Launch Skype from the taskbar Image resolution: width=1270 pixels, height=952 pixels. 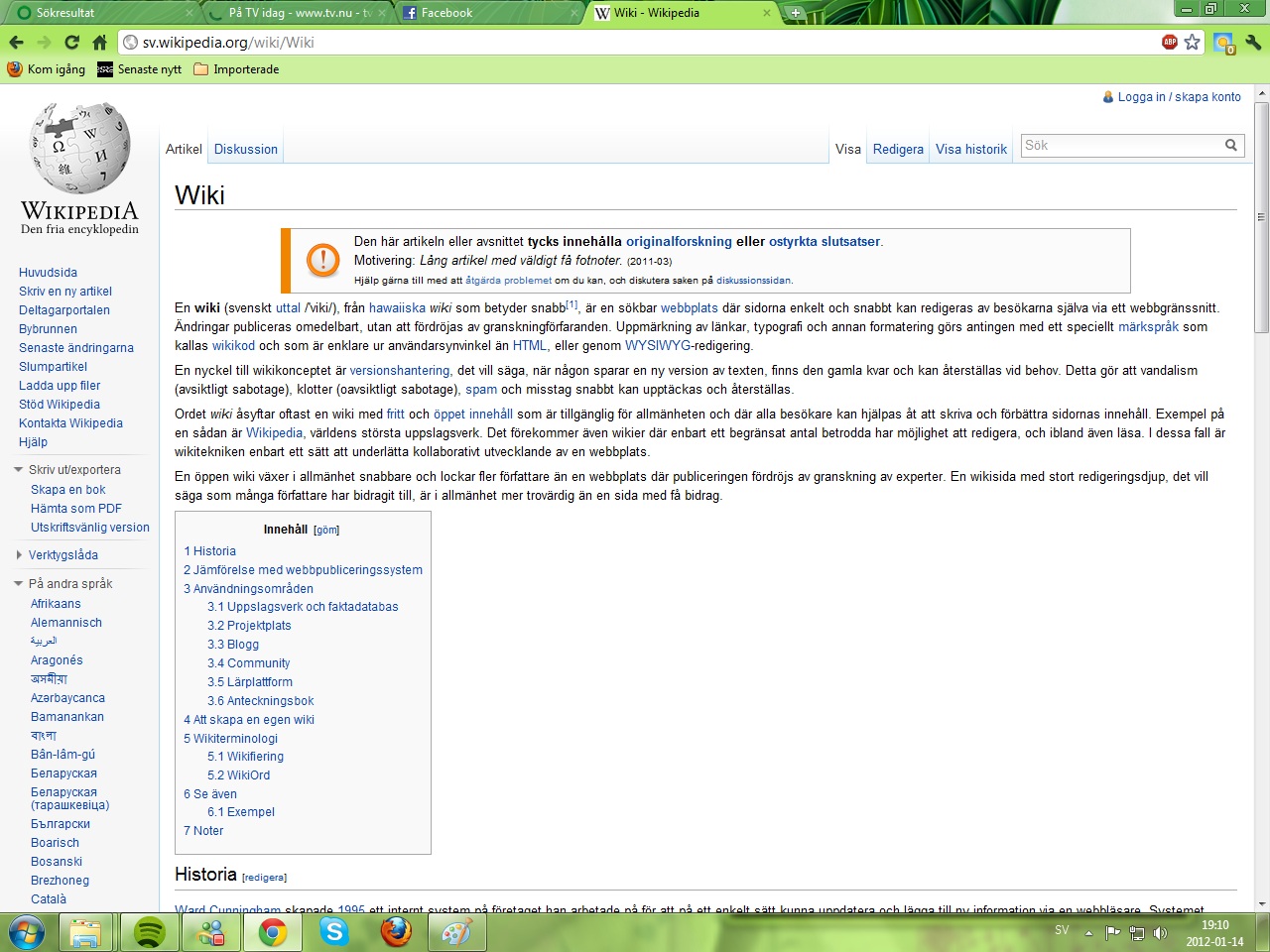click(x=334, y=932)
